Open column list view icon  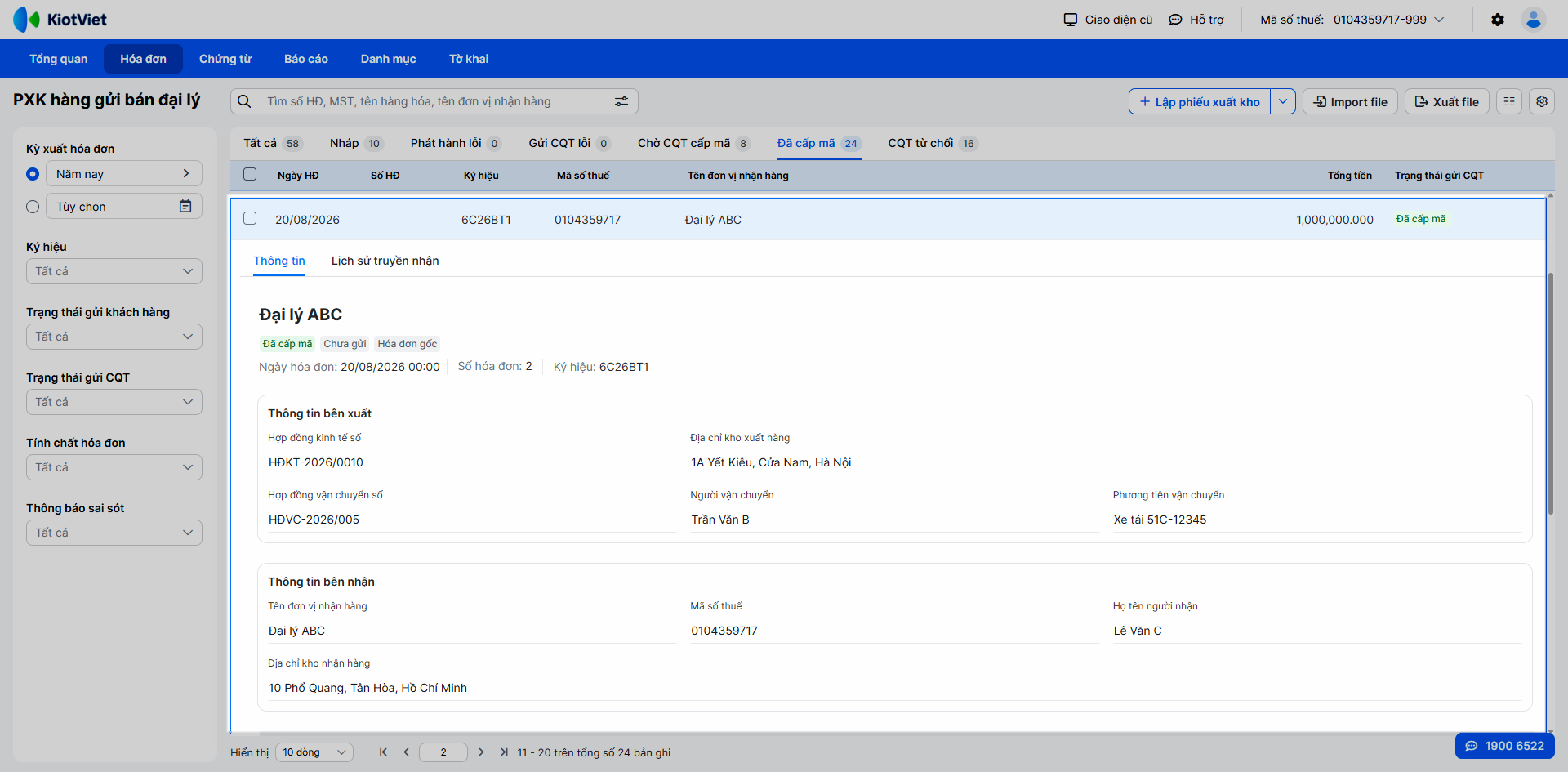(x=1509, y=101)
